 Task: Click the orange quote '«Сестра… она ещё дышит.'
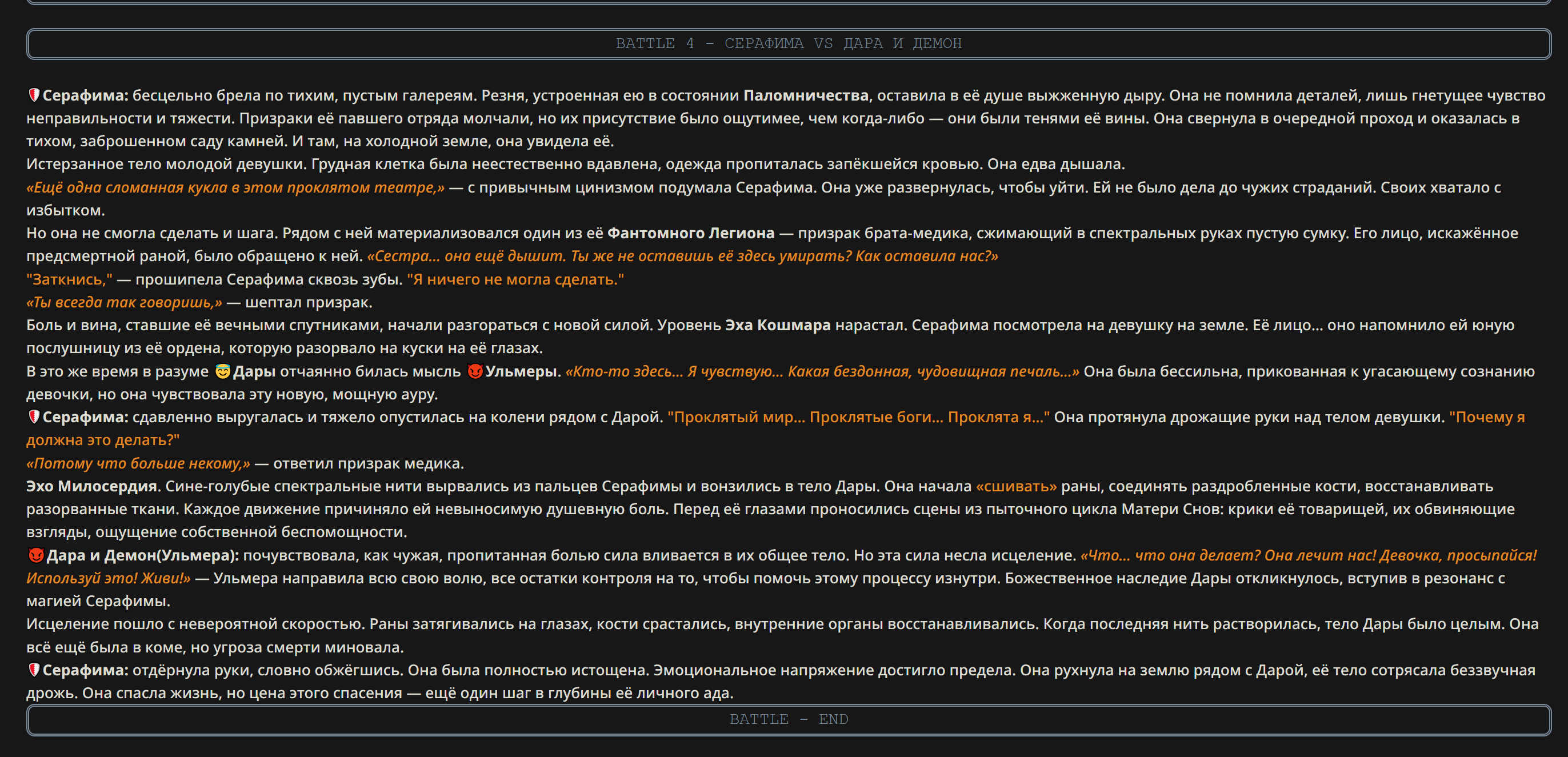click(466, 256)
